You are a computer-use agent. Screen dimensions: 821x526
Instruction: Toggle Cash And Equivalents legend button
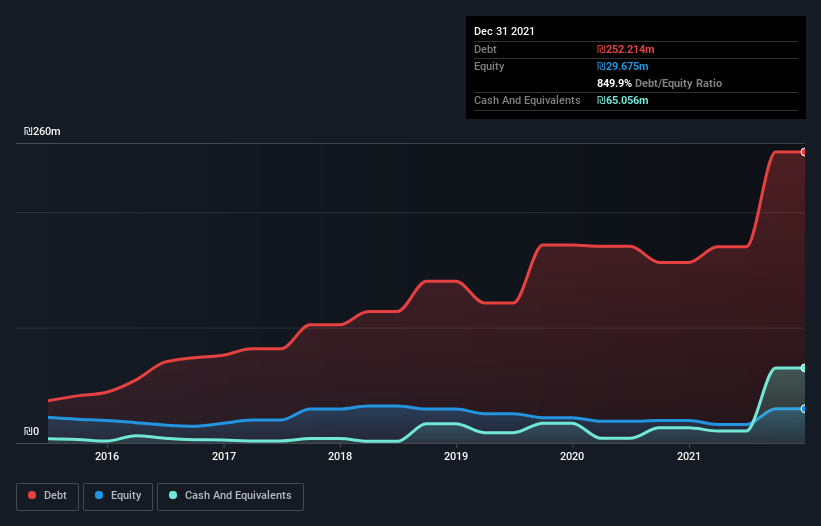click(230, 496)
